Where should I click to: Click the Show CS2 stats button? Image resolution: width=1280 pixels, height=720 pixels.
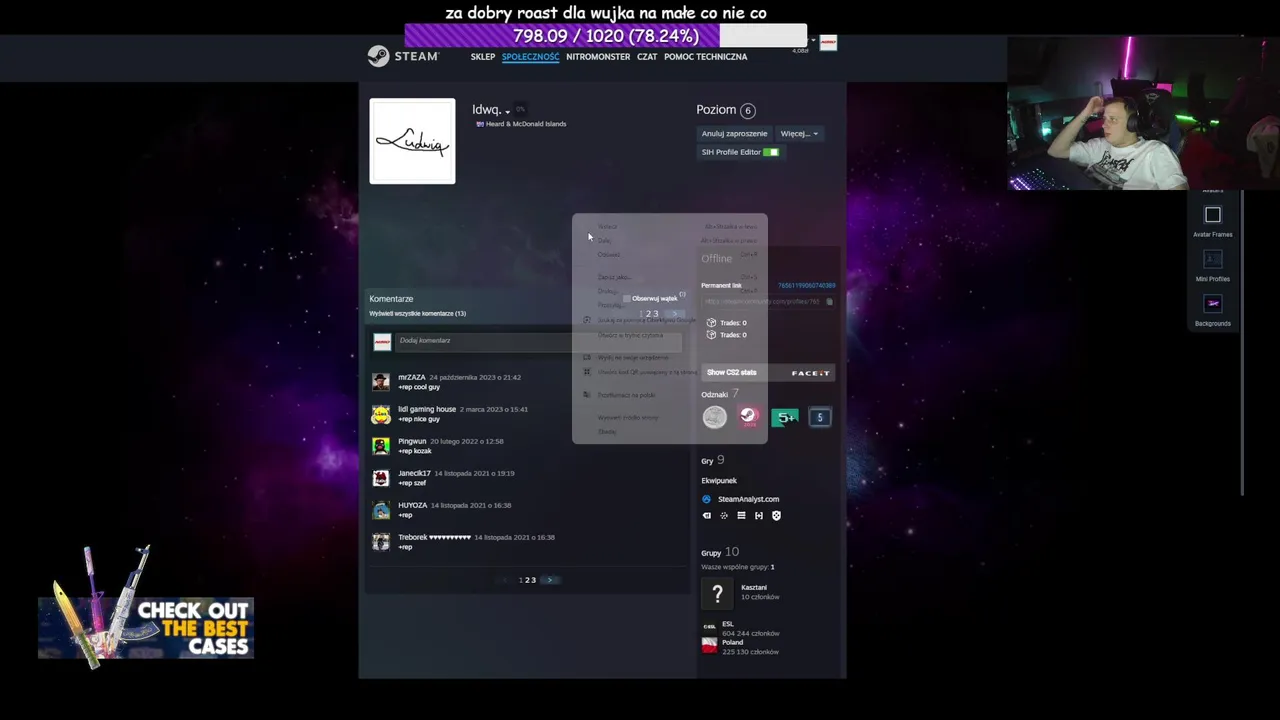769,373
